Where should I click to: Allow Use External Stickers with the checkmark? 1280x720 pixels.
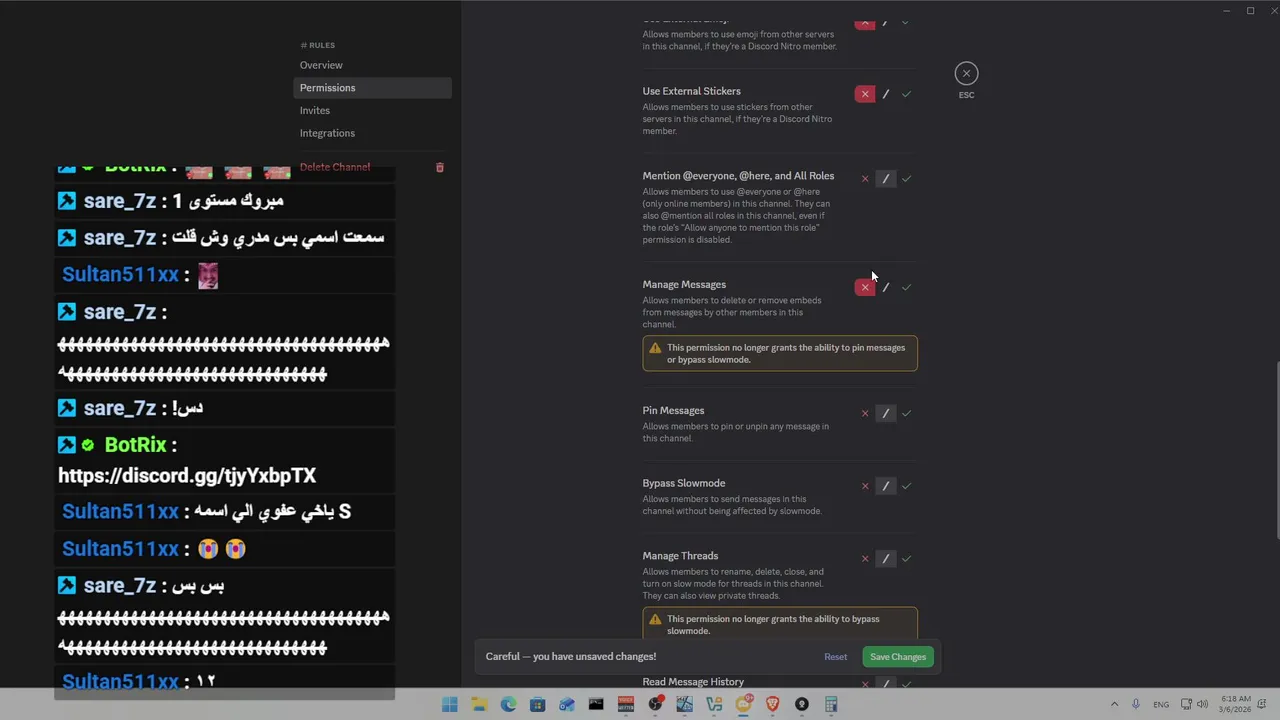(x=906, y=94)
